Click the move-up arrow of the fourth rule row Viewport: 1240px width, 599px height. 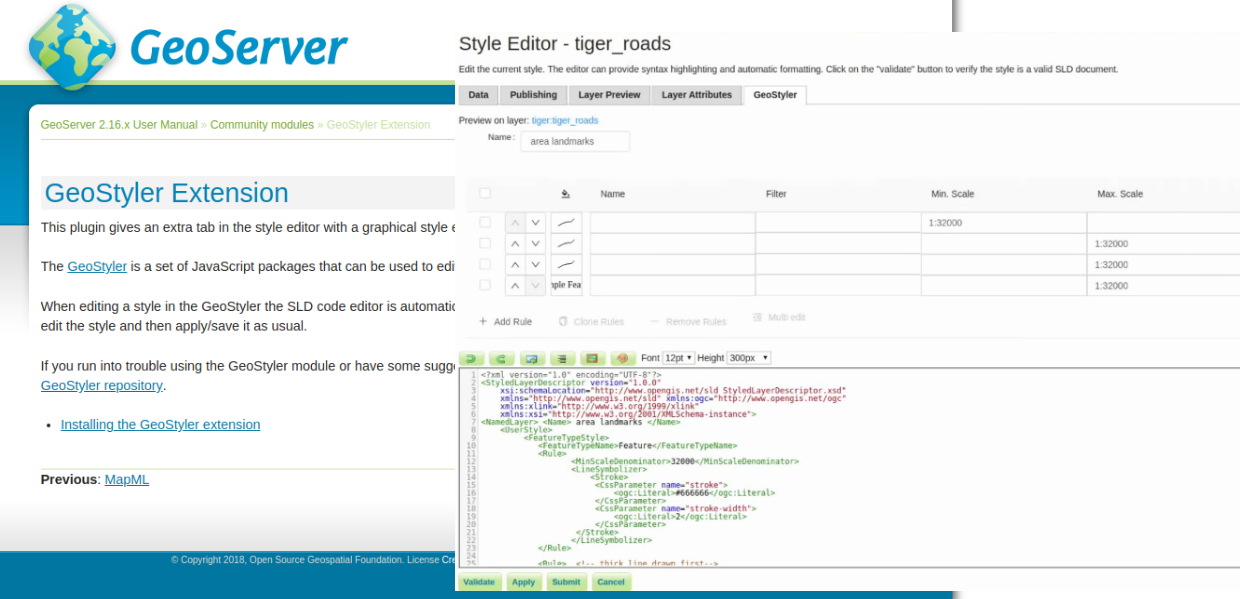coord(515,286)
